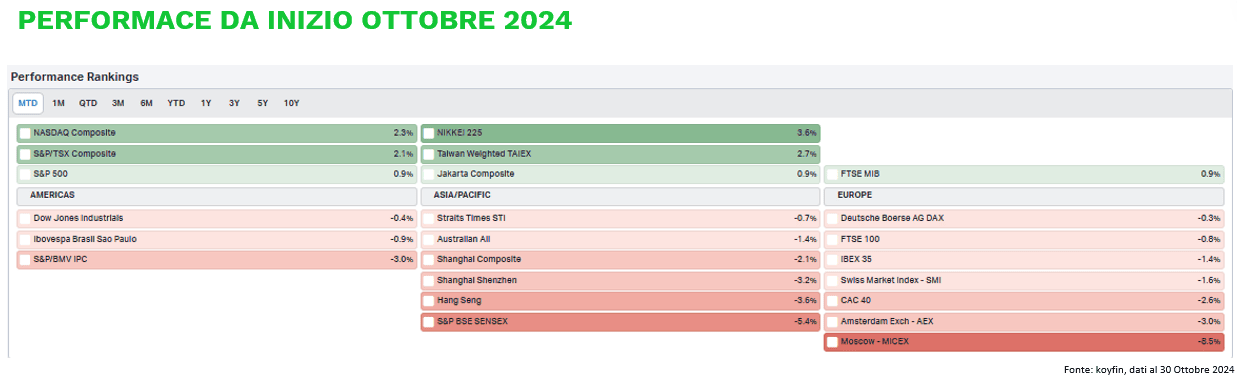1237x380 pixels.
Task: Check the Shanghai Composite checkbox
Action: pos(429,260)
